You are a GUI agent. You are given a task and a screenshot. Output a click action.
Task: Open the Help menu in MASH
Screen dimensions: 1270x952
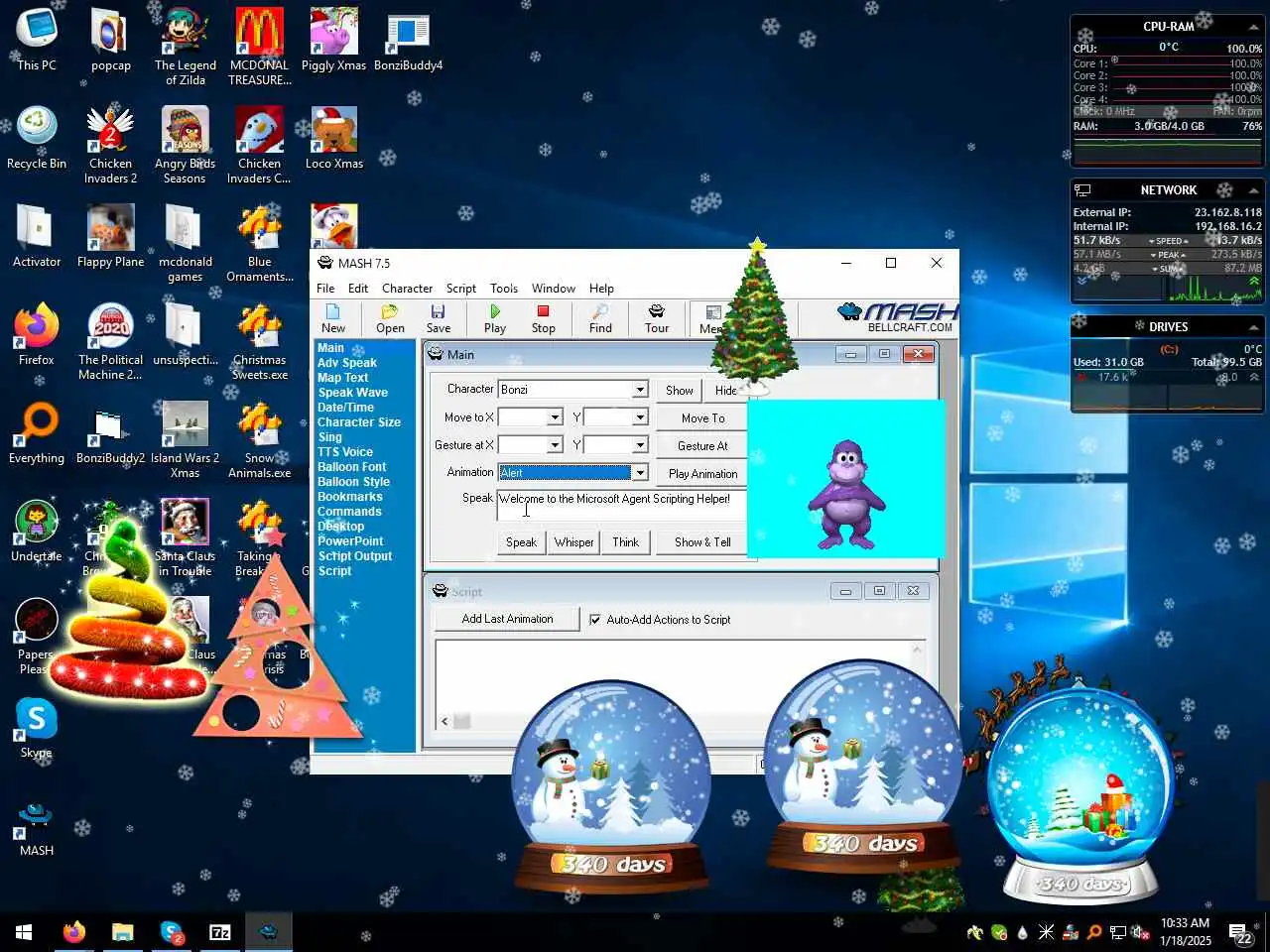coord(601,289)
